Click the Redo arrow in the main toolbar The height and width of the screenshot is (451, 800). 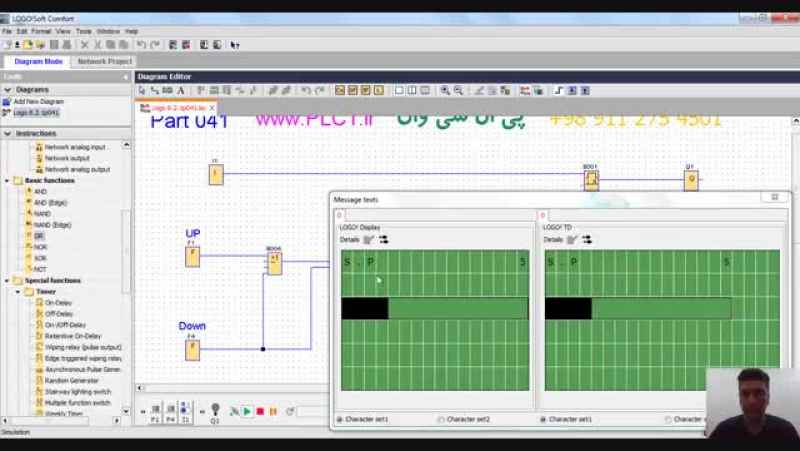point(155,45)
